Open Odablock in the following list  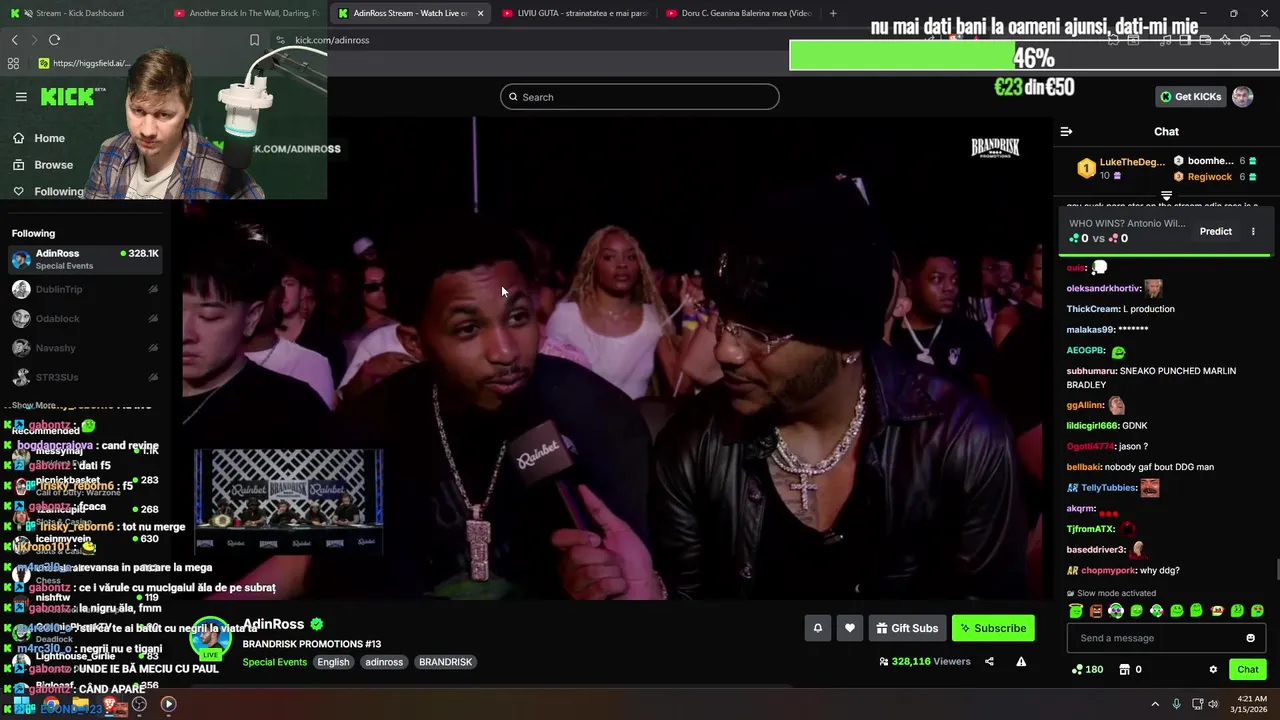(85, 318)
